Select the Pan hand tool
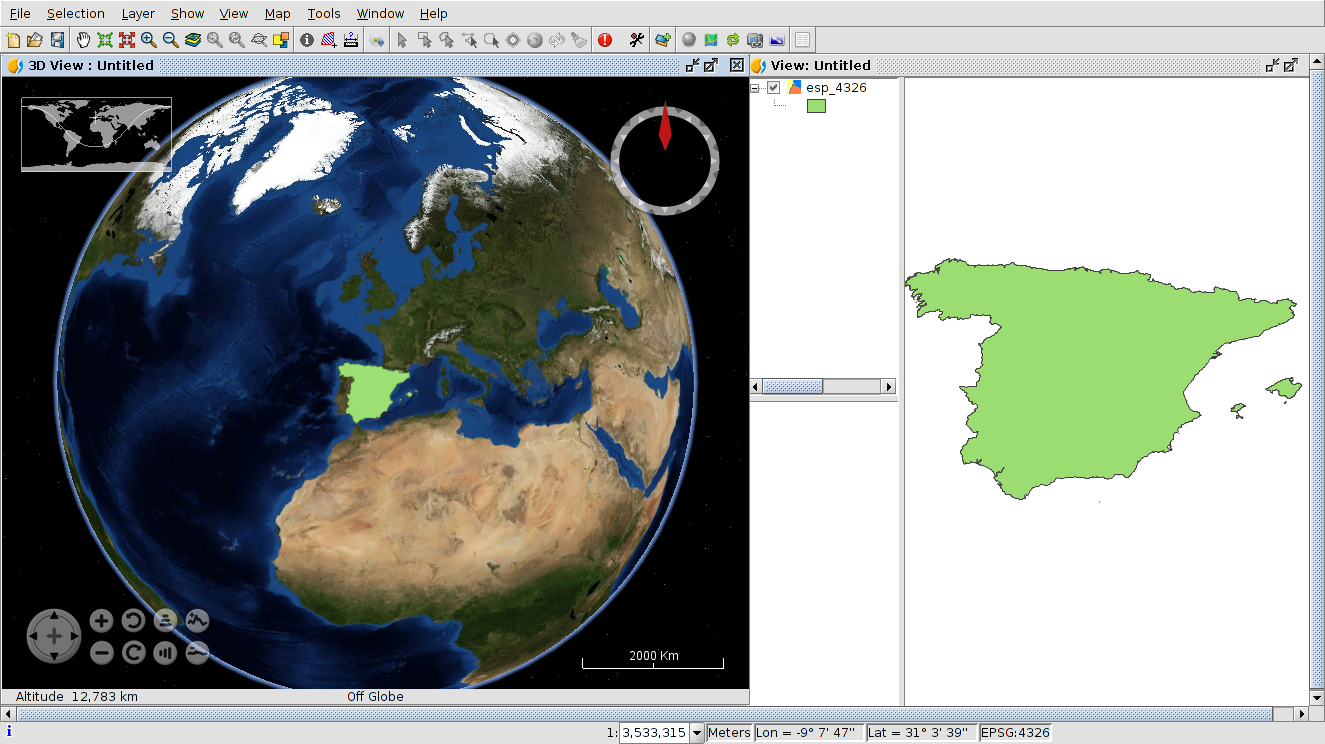 (83, 40)
